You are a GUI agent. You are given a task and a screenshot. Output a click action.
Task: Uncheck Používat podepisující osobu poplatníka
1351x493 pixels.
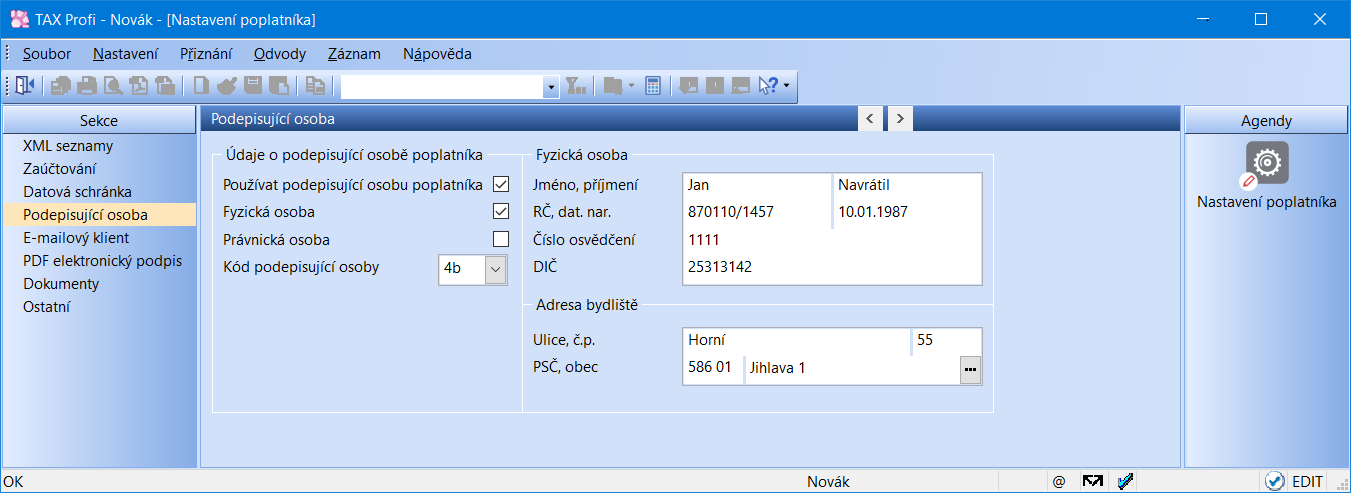pos(501,184)
